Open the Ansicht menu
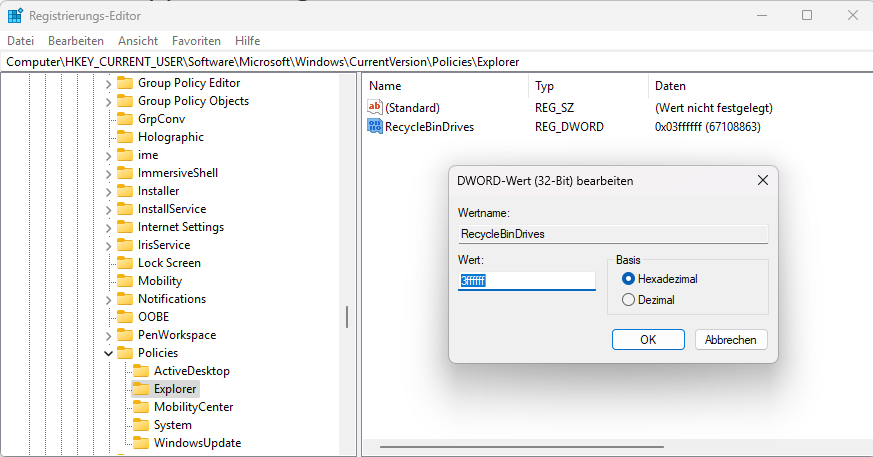Viewport: 873px width, 457px height. pyautogui.click(x=138, y=41)
